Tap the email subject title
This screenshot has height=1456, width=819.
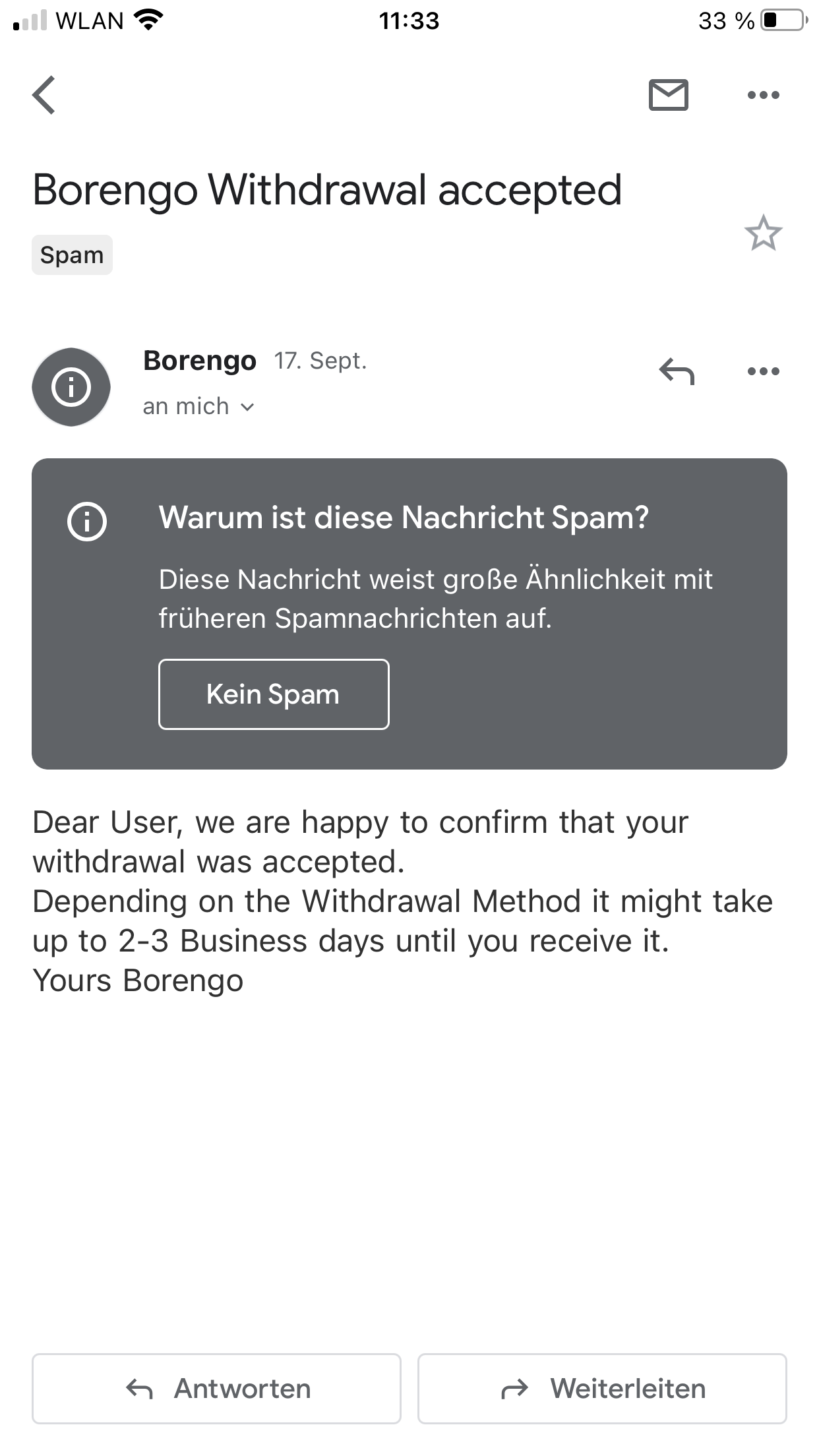[327, 190]
